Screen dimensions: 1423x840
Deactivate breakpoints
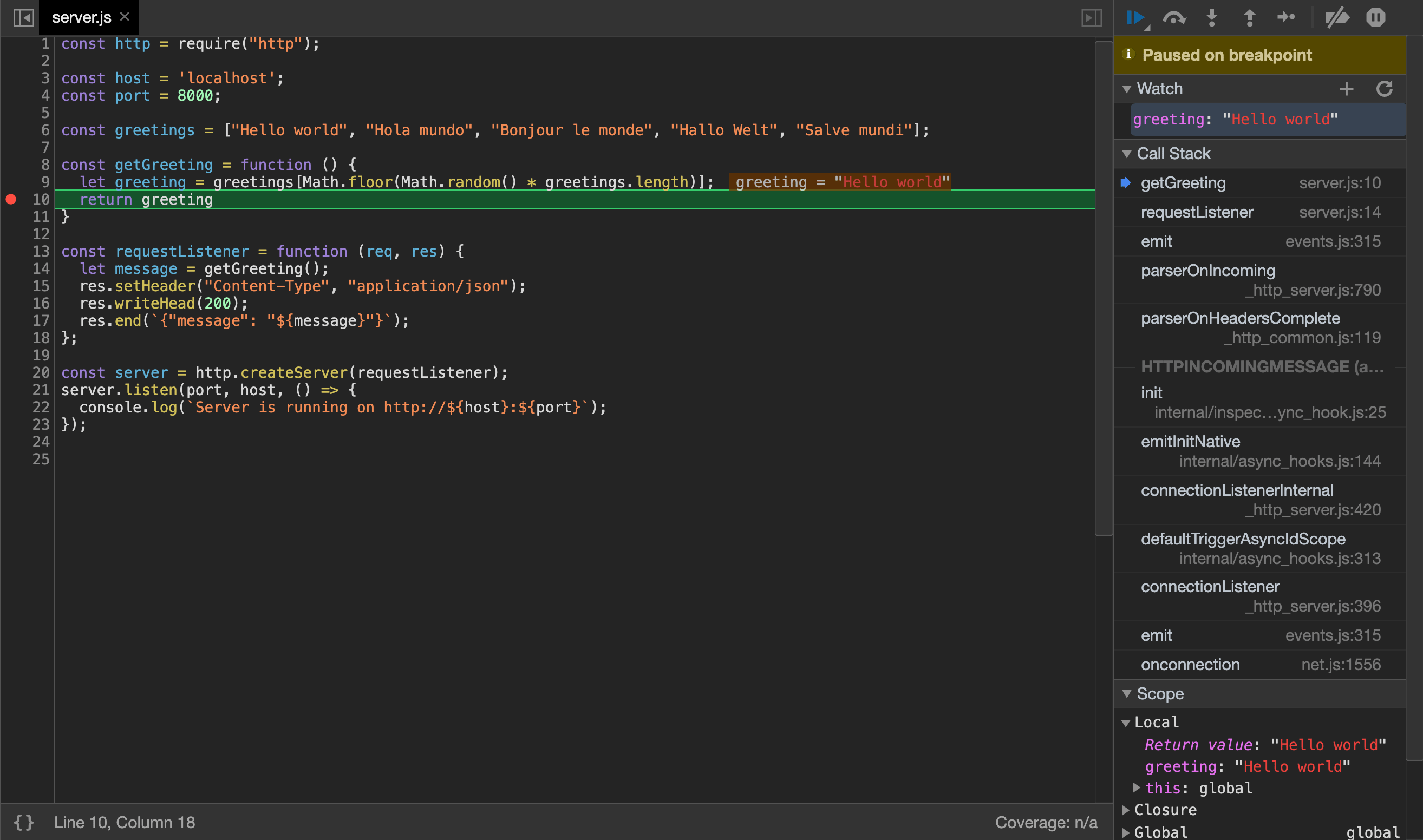1337,18
